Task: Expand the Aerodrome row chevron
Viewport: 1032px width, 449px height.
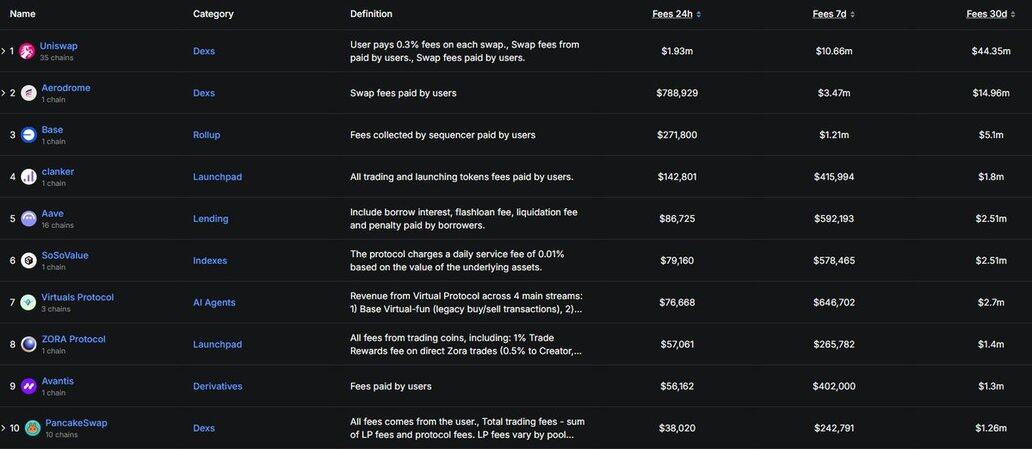Action: [x=3, y=93]
